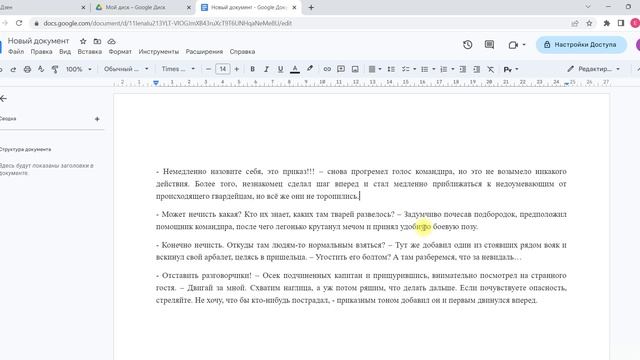Apply a checklist to text
Screen dimensions: 640x360
coord(405,69)
